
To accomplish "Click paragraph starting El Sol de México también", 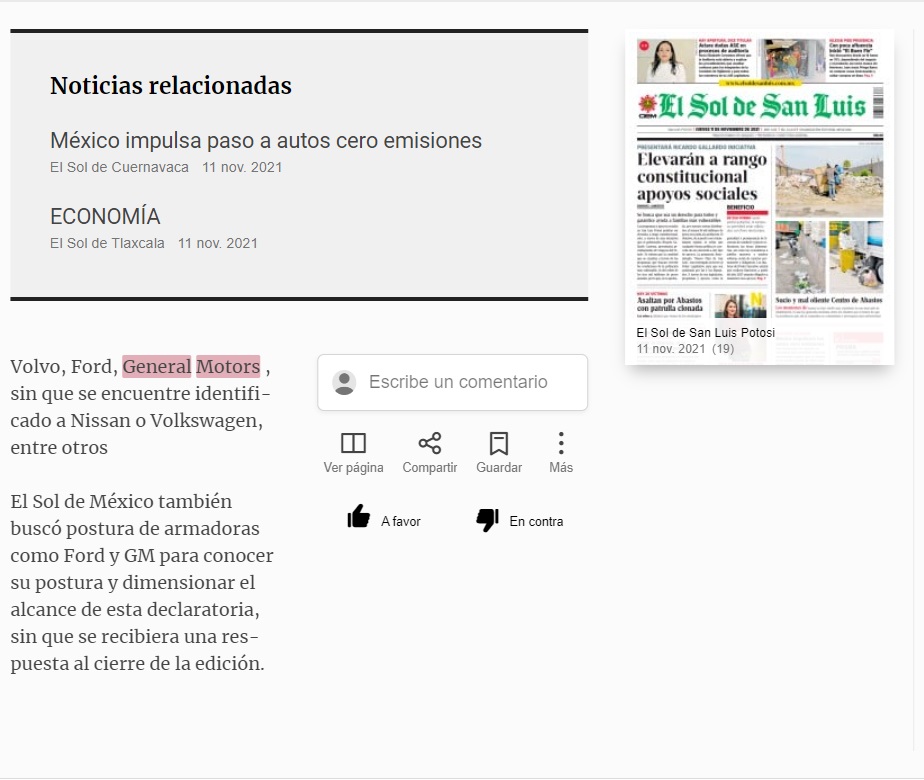I will click(142, 582).
